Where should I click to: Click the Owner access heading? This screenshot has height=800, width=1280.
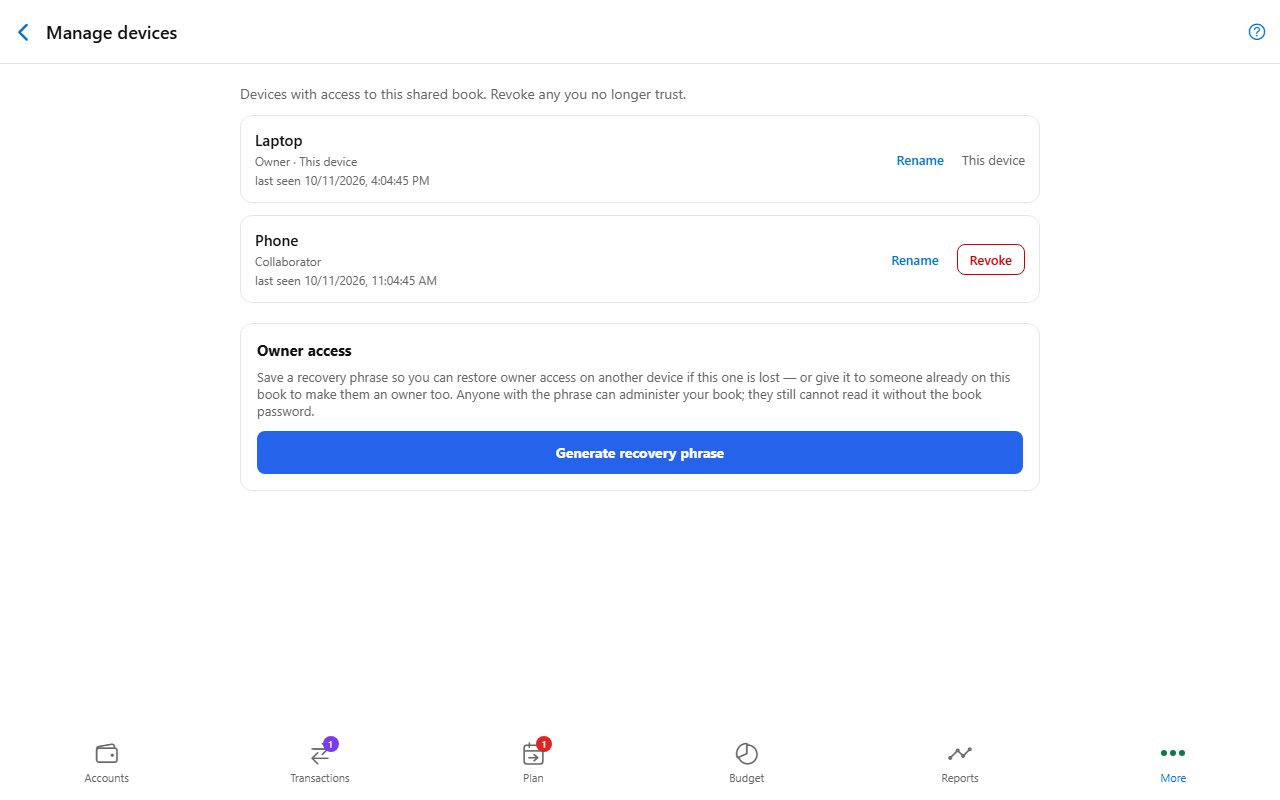(304, 351)
